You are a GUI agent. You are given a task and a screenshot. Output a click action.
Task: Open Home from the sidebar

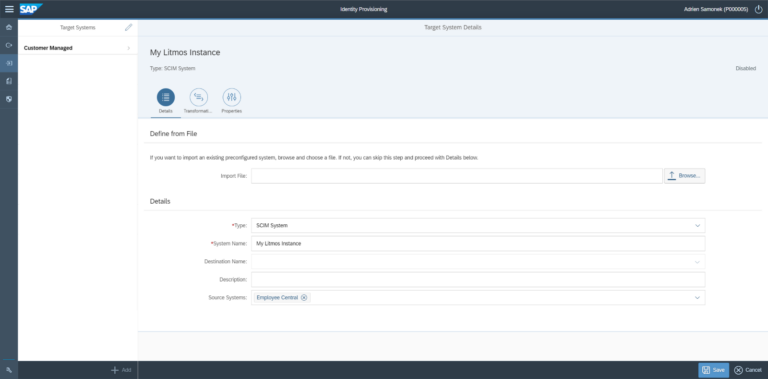pos(9,27)
